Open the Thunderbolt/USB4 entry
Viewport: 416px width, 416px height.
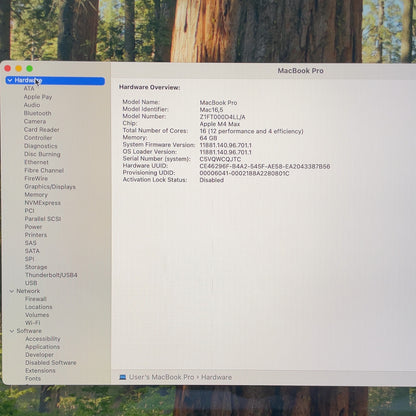coord(51,275)
